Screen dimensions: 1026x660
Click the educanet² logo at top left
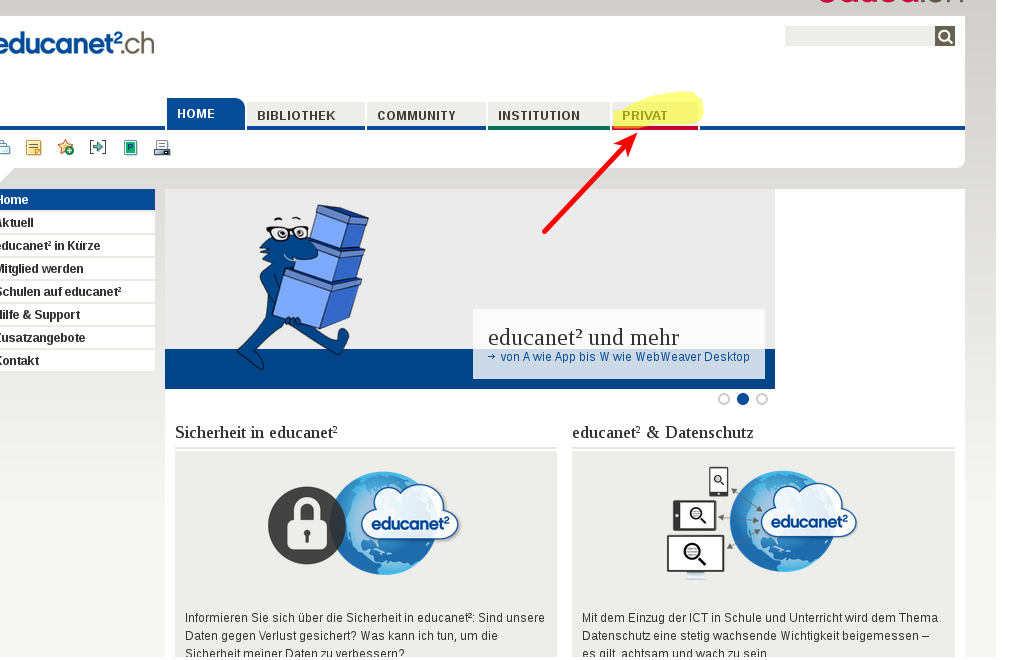[75, 43]
